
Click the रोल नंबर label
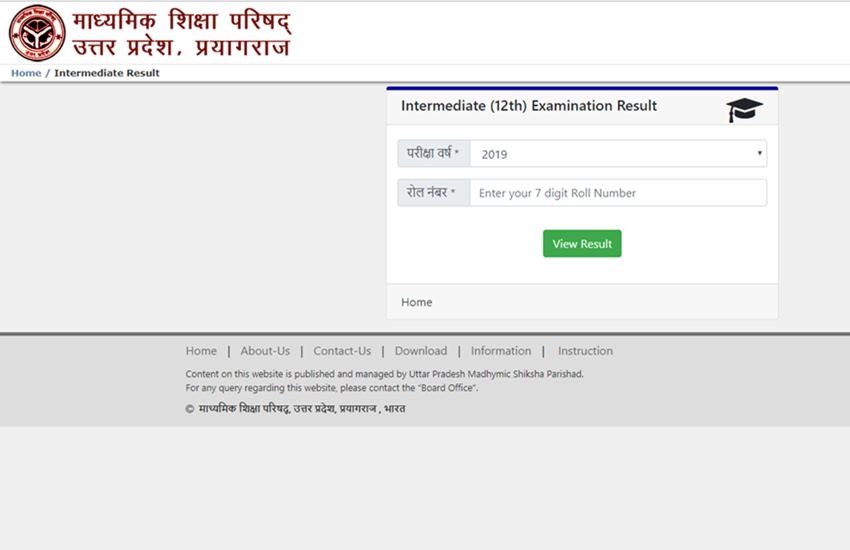[433, 193]
